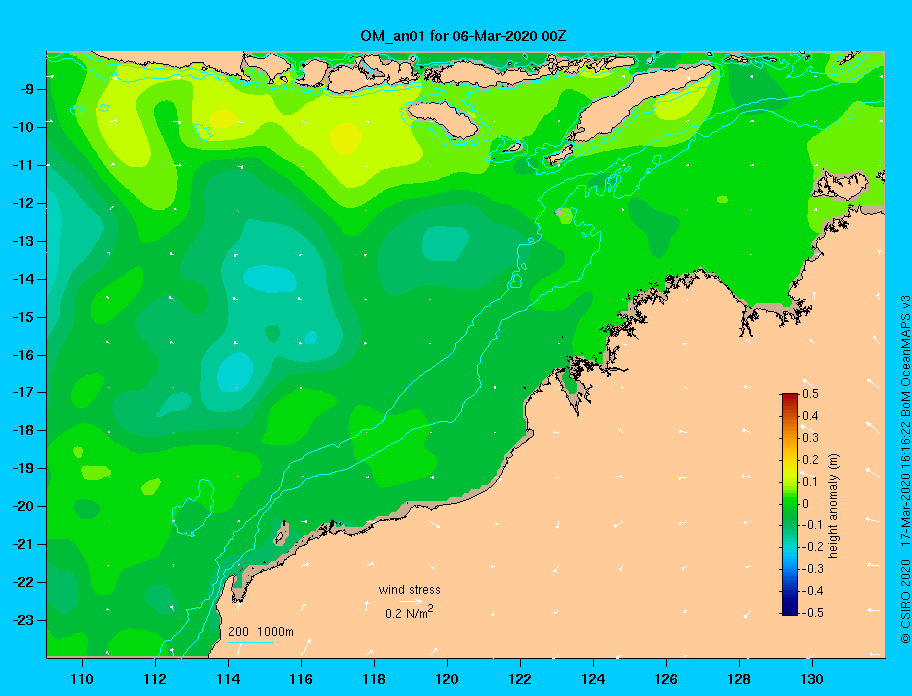Click the color bar tick value '-0.2'
The width and height of the screenshot is (912, 696).
813,547
